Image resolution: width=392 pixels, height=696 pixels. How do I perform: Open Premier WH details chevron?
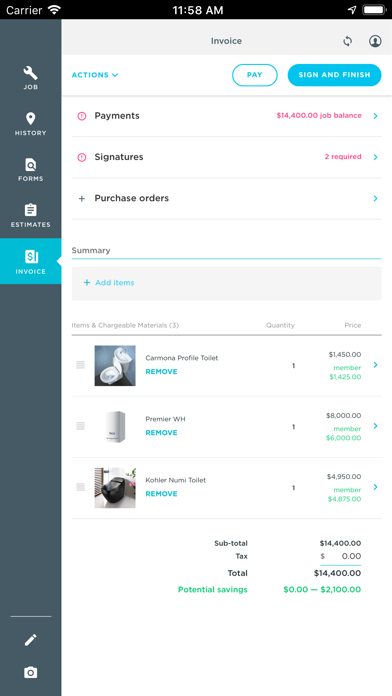(376, 426)
